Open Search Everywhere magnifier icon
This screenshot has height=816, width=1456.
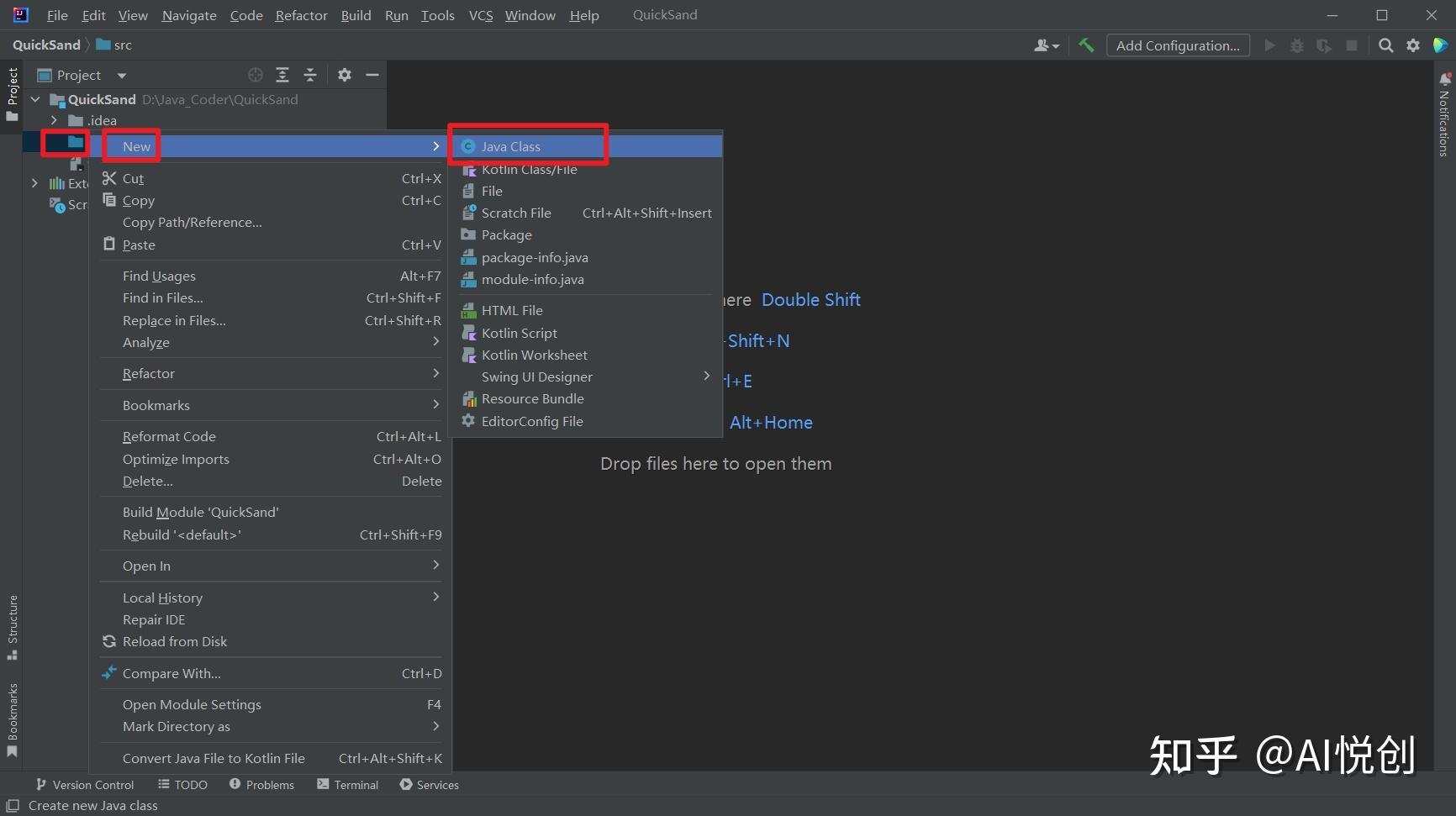tap(1386, 45)
